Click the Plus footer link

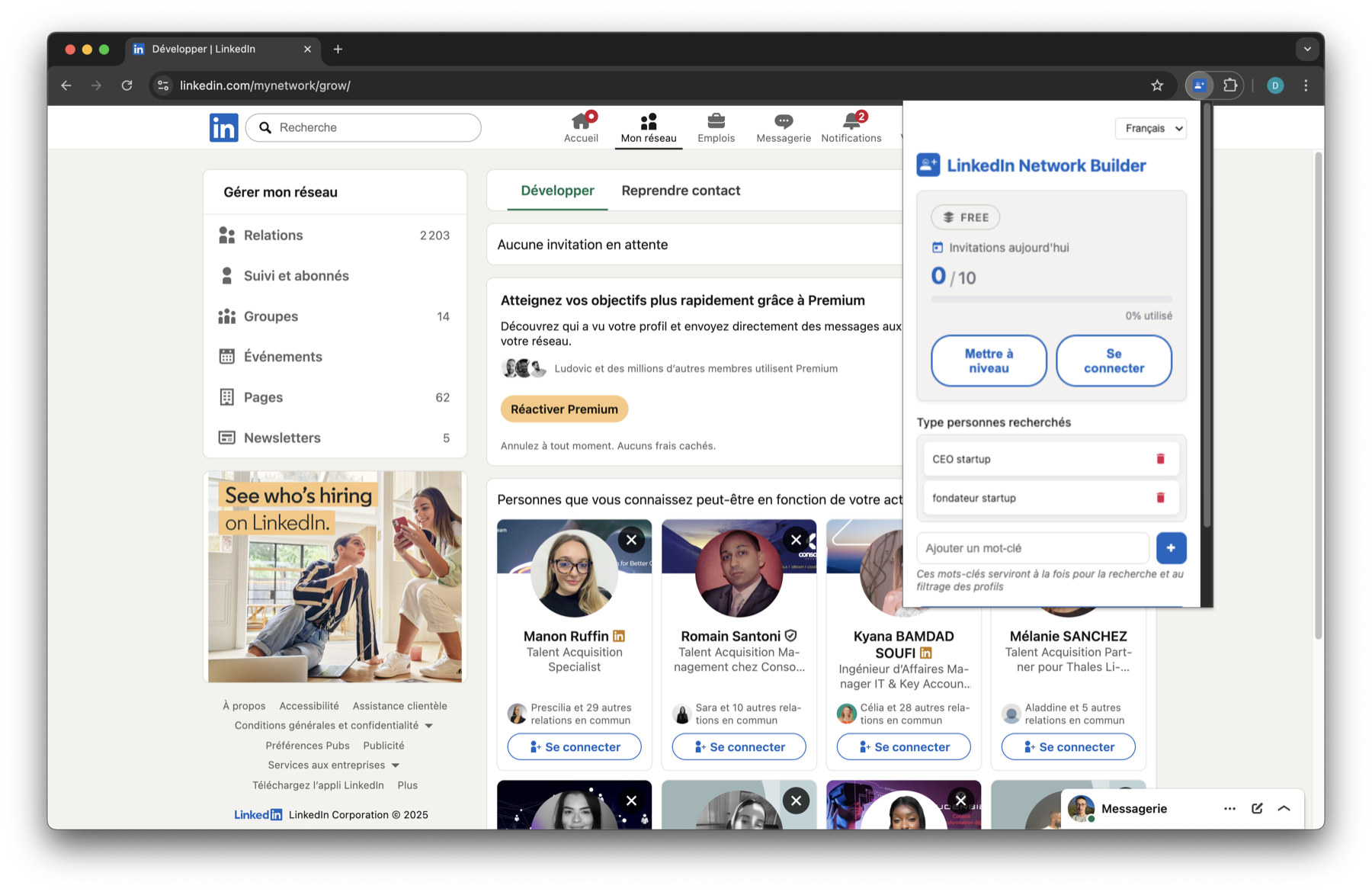(x=407, y=785)
